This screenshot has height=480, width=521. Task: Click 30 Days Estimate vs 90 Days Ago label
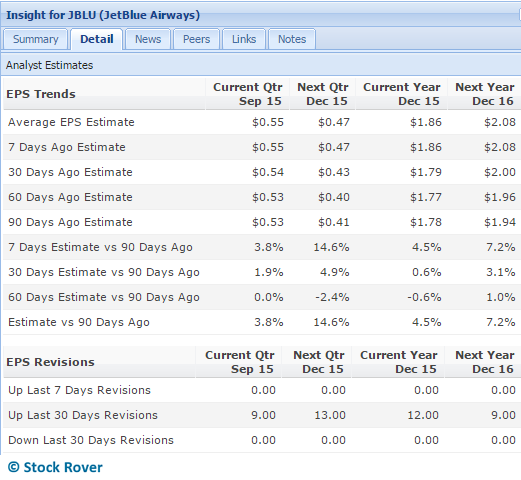[x=104, y=272]
